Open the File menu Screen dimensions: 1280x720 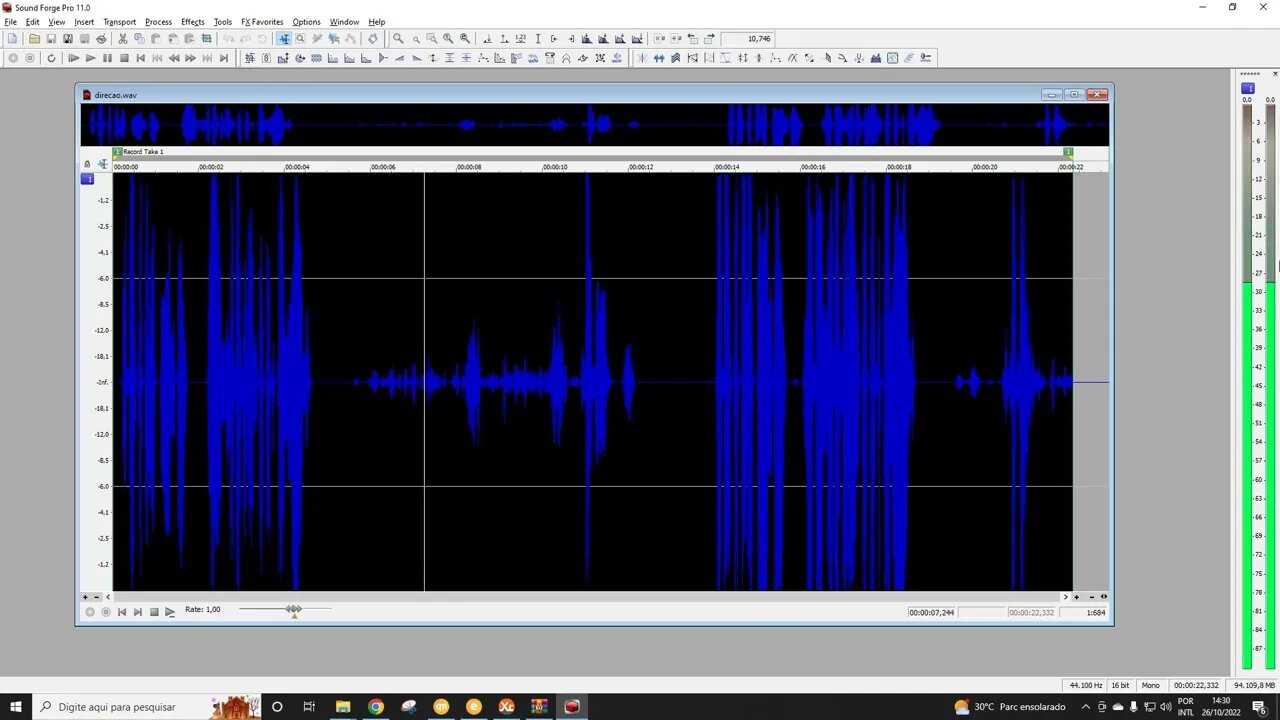10,22
